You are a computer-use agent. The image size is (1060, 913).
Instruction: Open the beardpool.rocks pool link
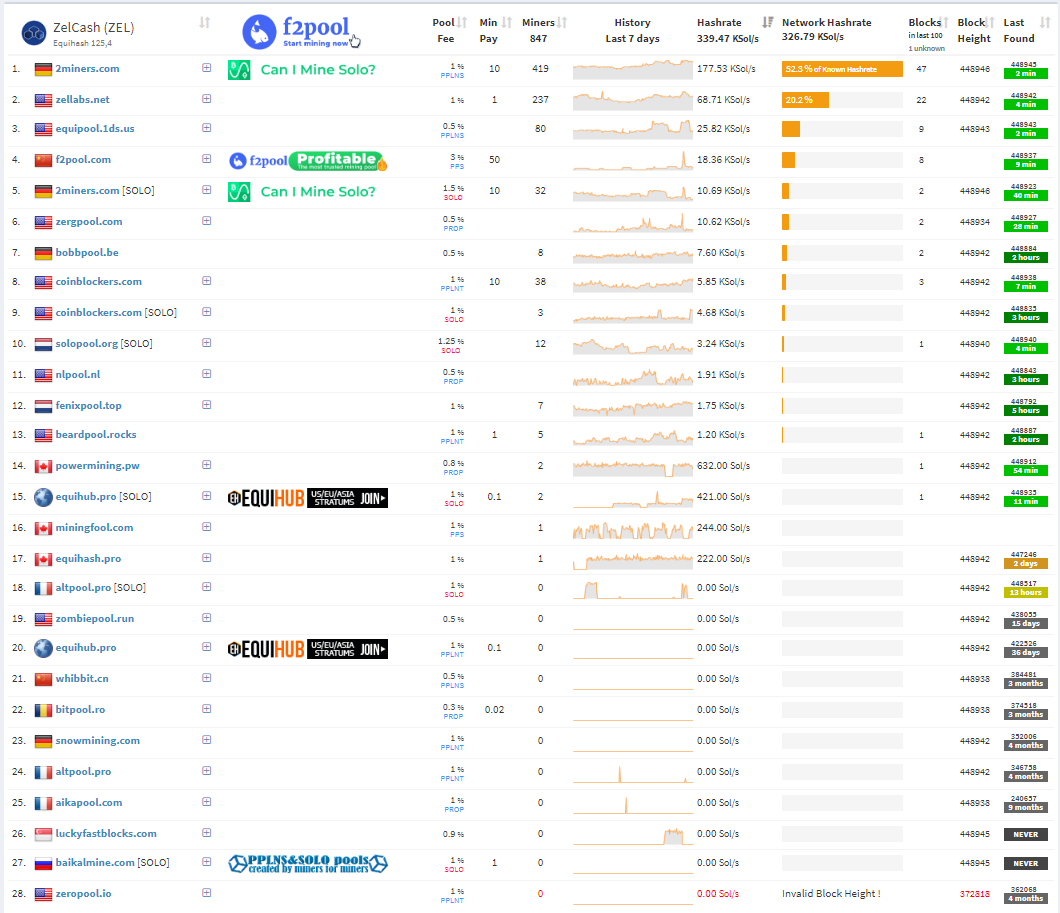tap(96, 435)
